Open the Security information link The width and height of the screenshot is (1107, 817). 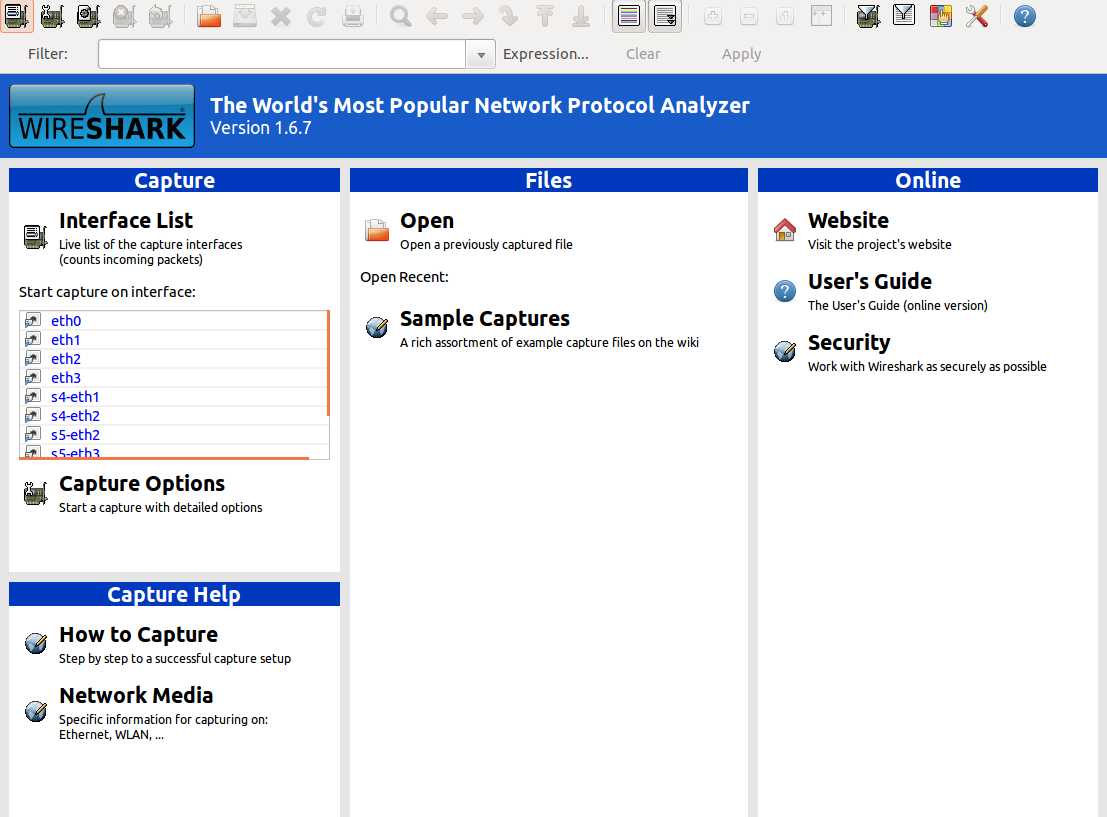[x=849, y=342]
